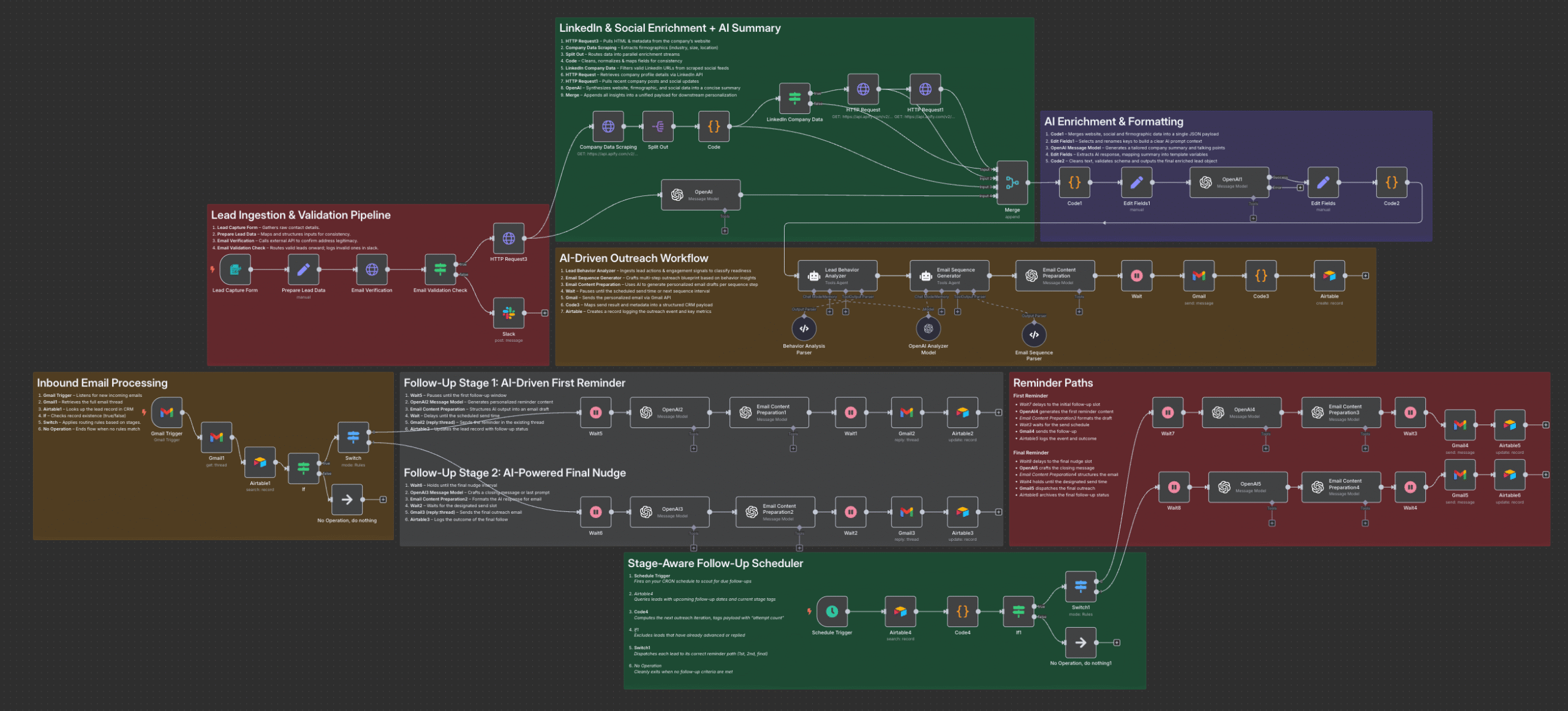Open the No Operation, do nothing1 node
Image resolution: width=1568 pixels, height=711 pixels.
[1080, 642]
